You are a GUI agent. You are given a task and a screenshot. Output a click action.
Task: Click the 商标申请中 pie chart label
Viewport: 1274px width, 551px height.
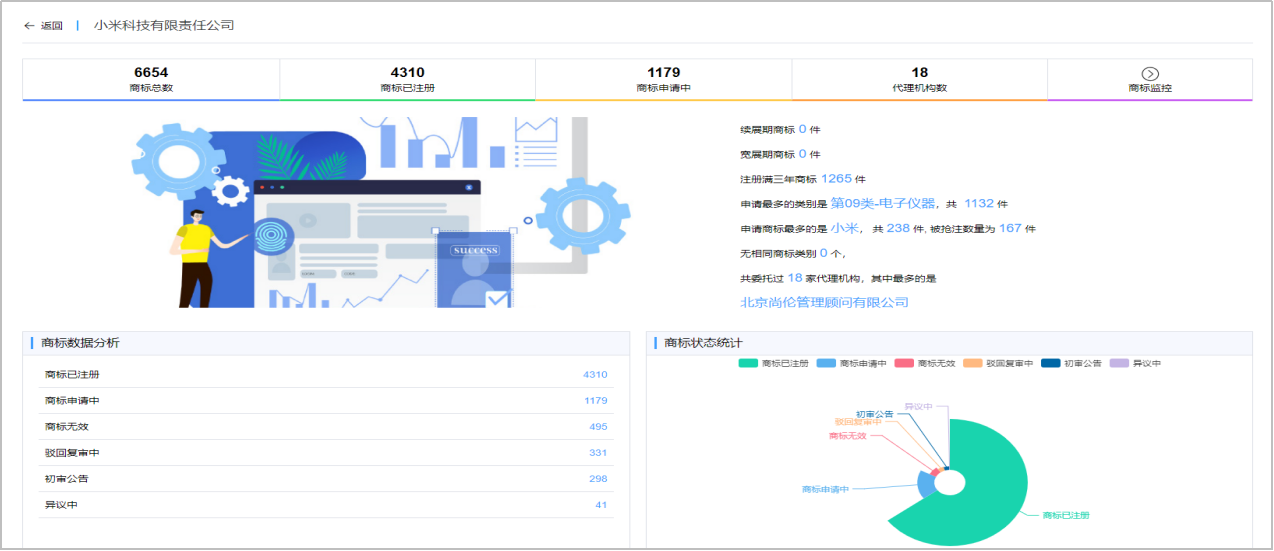coord(825,489)
